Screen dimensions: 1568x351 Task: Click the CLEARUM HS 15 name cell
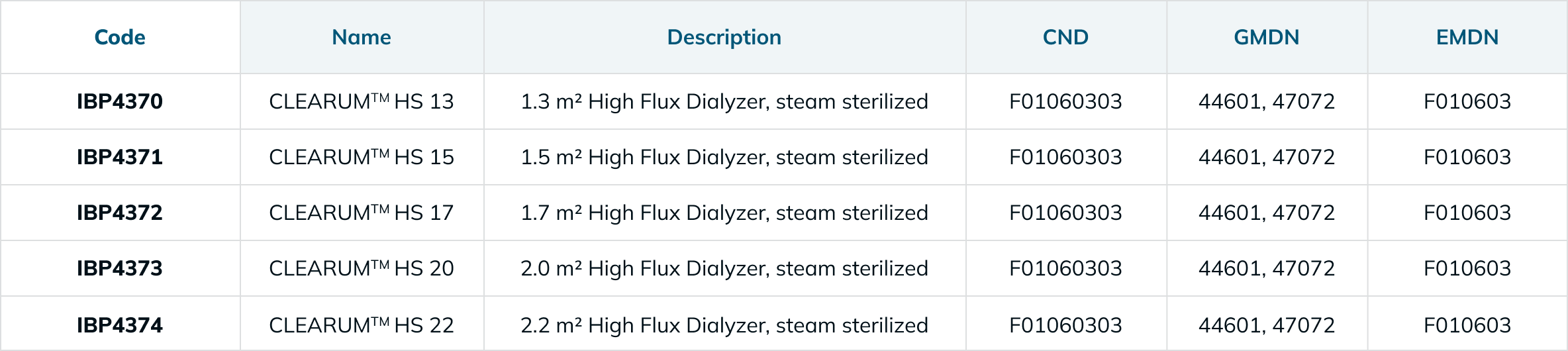point(362,157)
